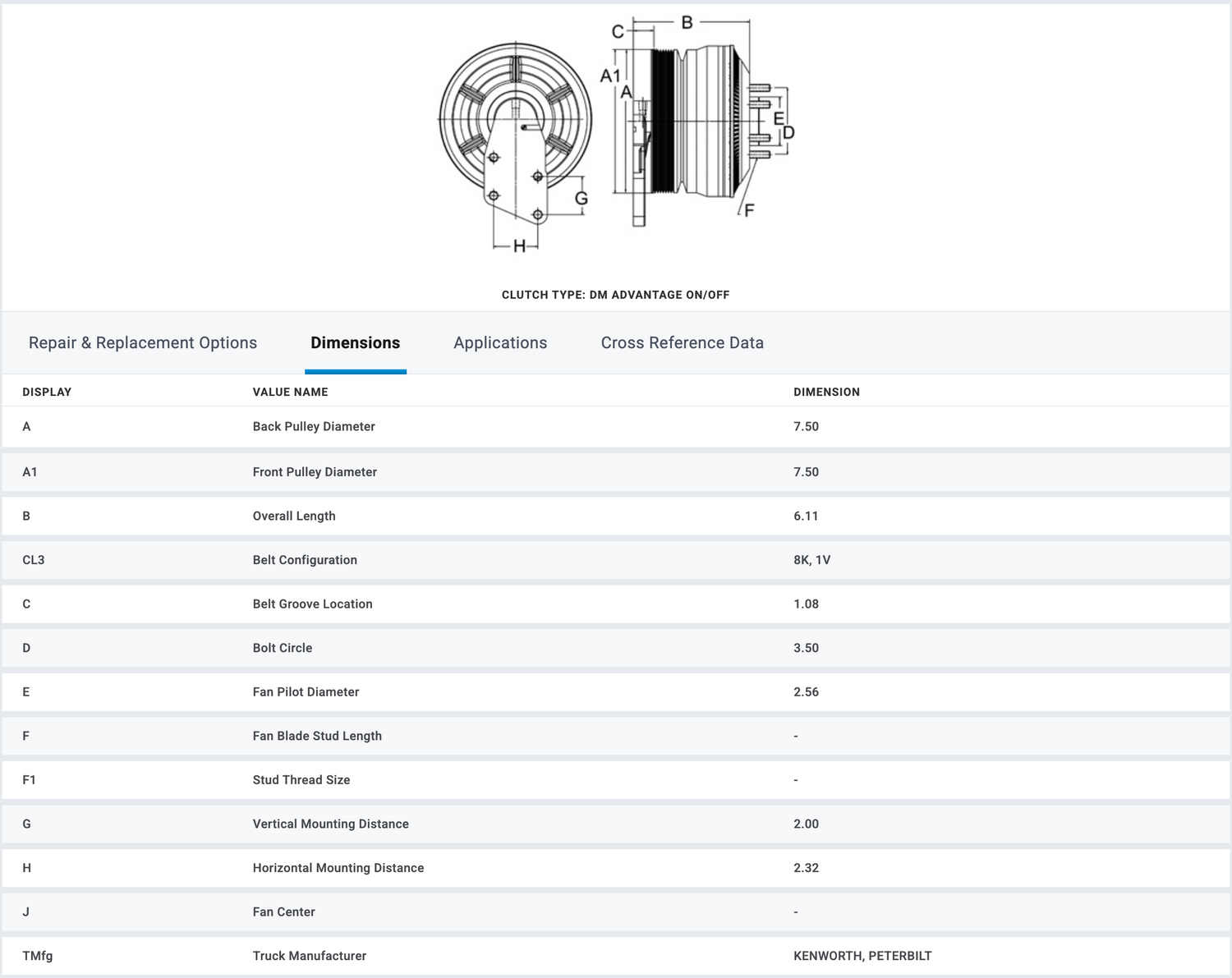This screenshot has height=978, width=1232.
Task: Open the Cross Reference Data tab
Action: [682, 343]
